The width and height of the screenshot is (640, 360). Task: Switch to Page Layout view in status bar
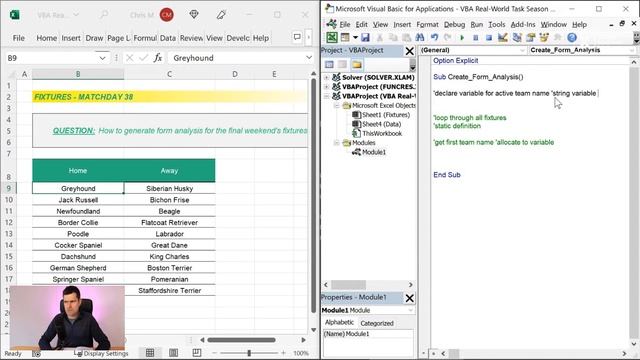point(173,353)
